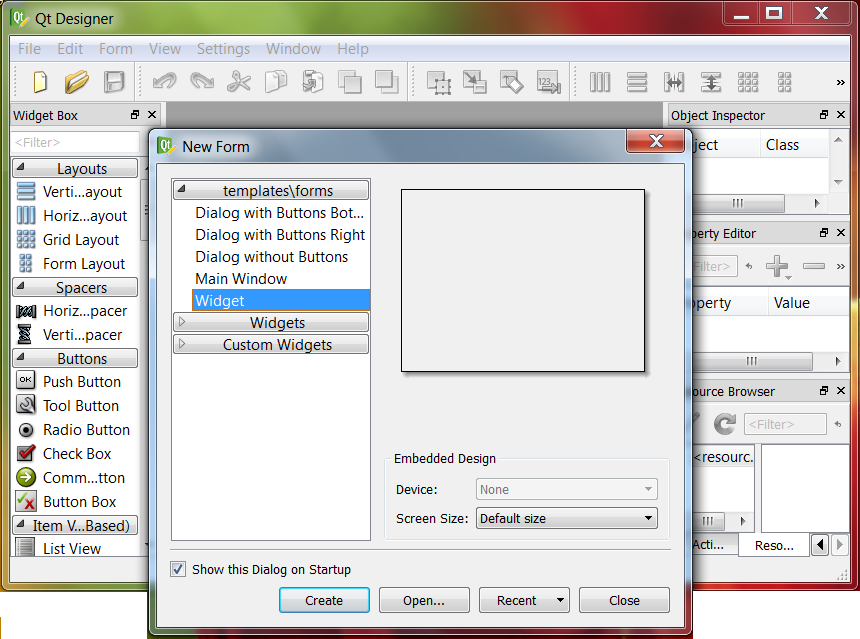Image resolution: width=860 pixels, height=639 pixels.
Task: Open the View menu
Action: pos(165,49)
